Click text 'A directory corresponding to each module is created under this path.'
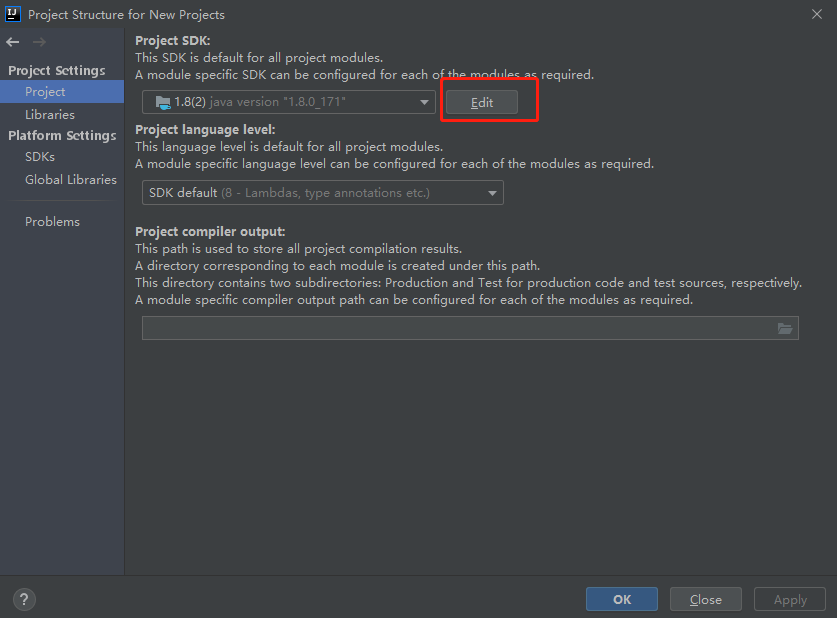837x618 pixels. [337, 266]
